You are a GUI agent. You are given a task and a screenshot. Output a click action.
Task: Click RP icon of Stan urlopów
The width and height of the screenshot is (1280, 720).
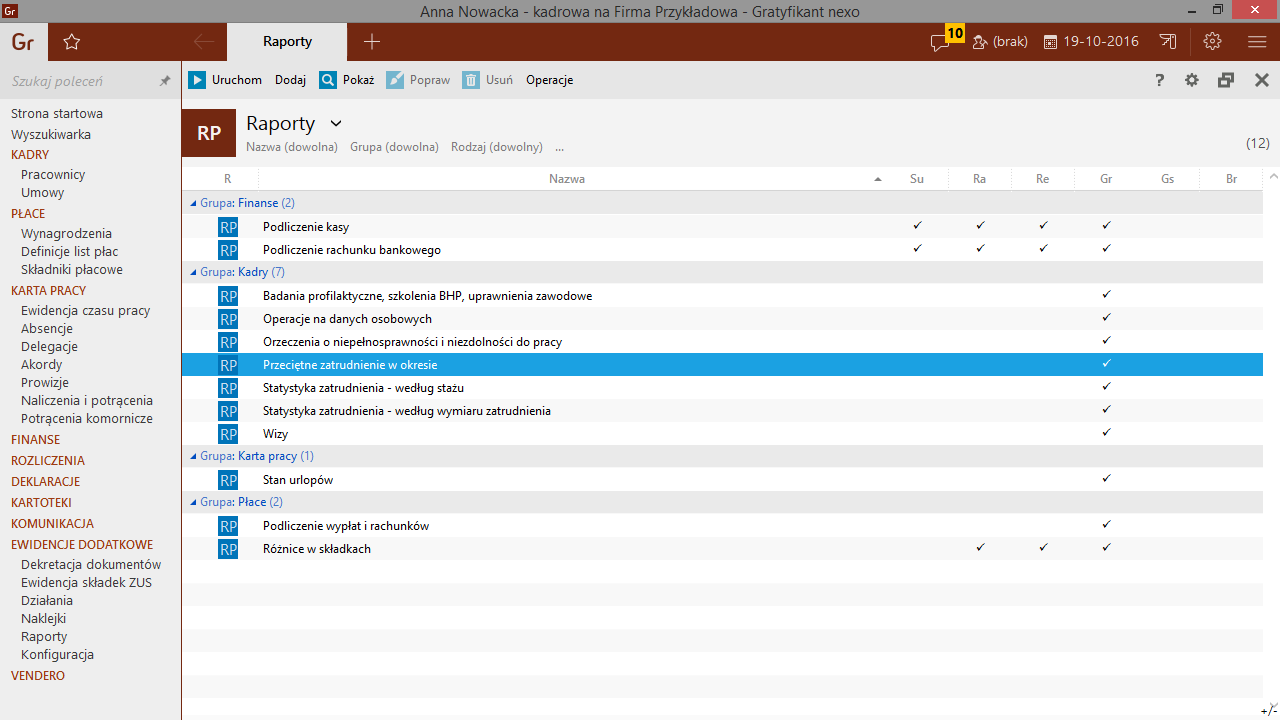228,480
